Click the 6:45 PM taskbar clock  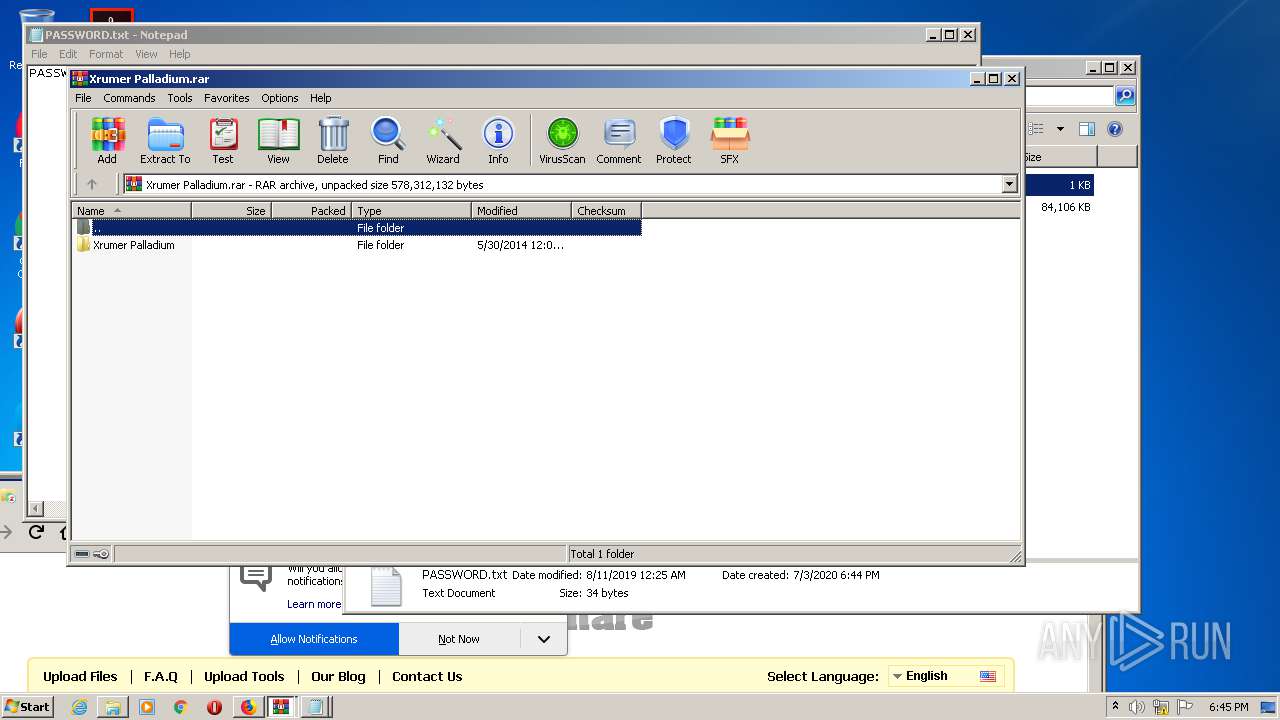click(x=1228, y=707)
